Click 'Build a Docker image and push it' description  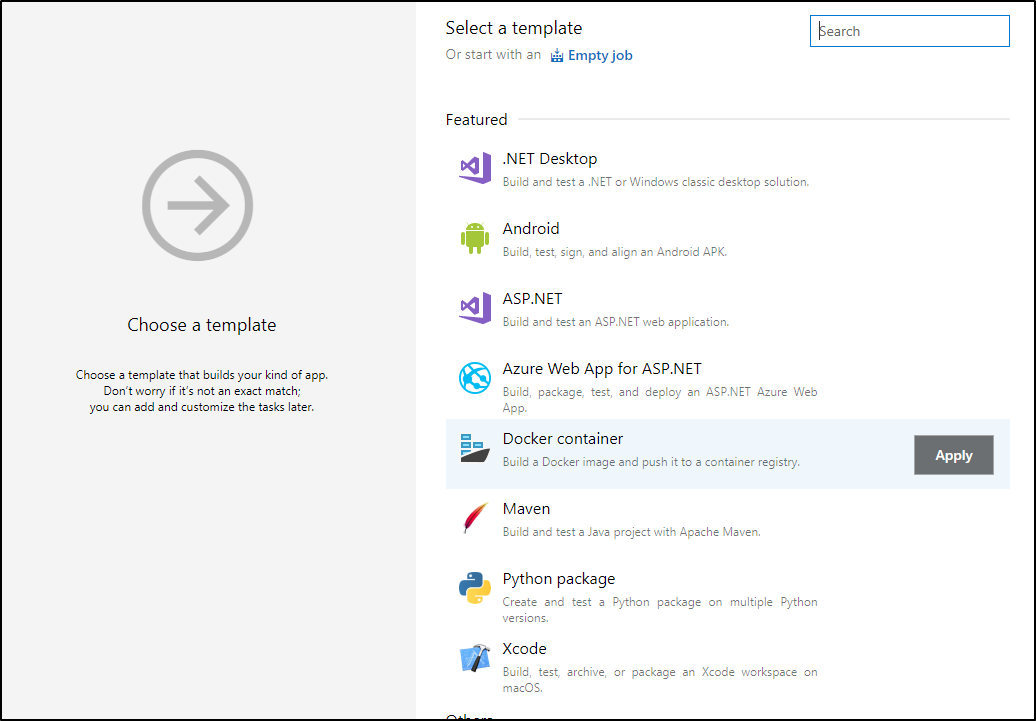click(651, 462)
